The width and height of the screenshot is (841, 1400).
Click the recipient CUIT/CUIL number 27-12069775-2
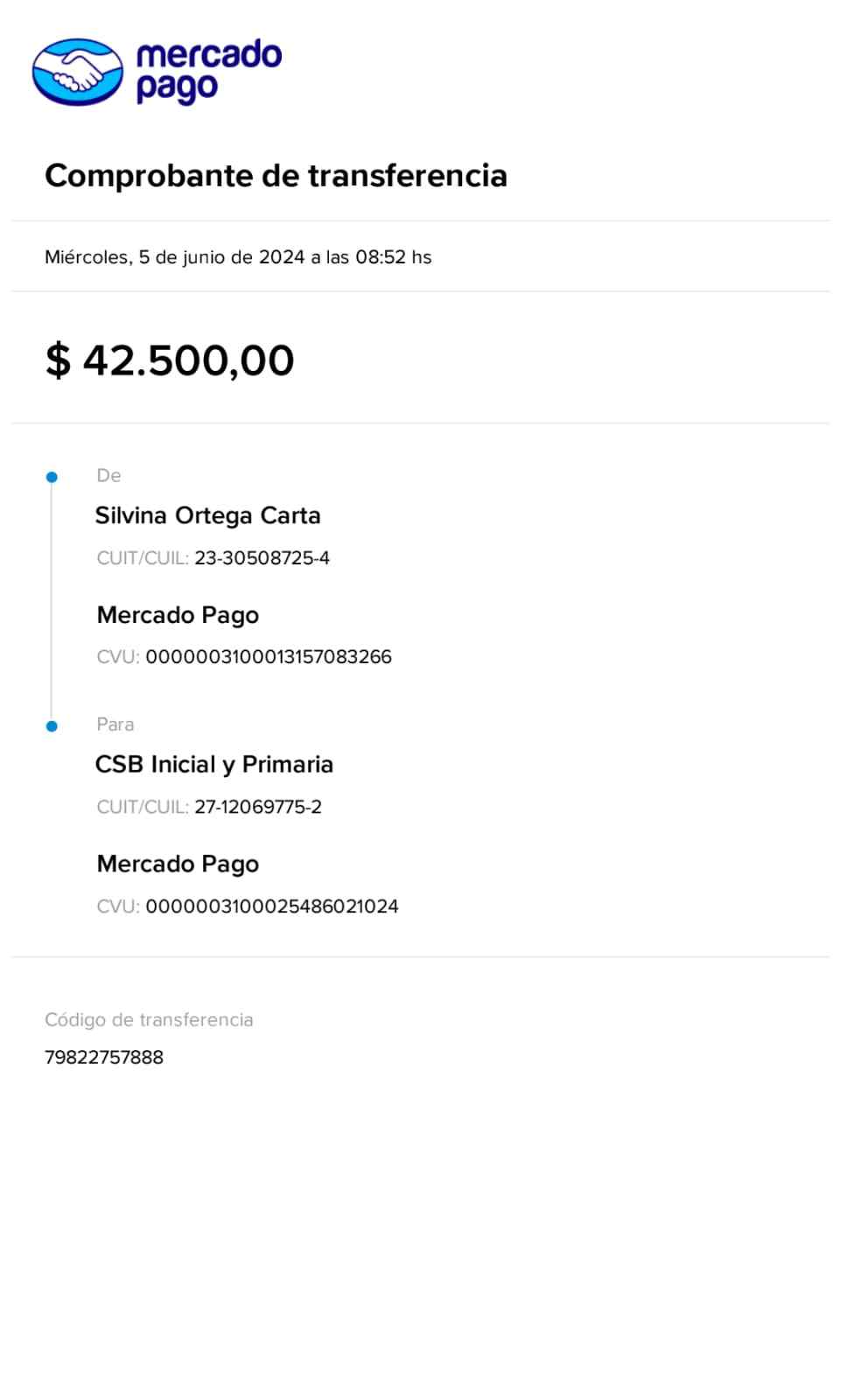click(x=258, y=807)
